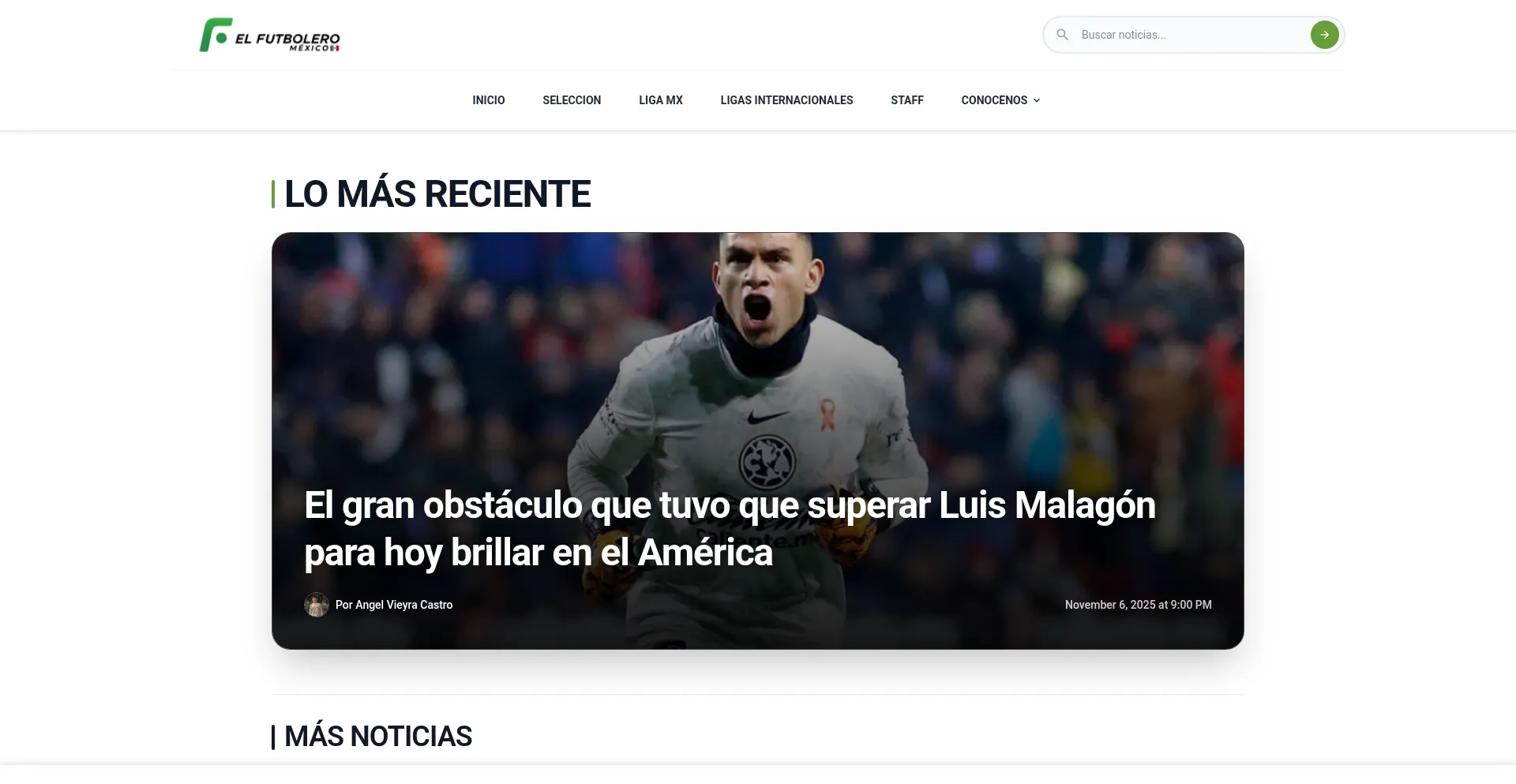This screenshot has height=784, width=1516.
Task: Click the El Futbolero logo text
Action: pyautogui.click(x=287, y=39)
